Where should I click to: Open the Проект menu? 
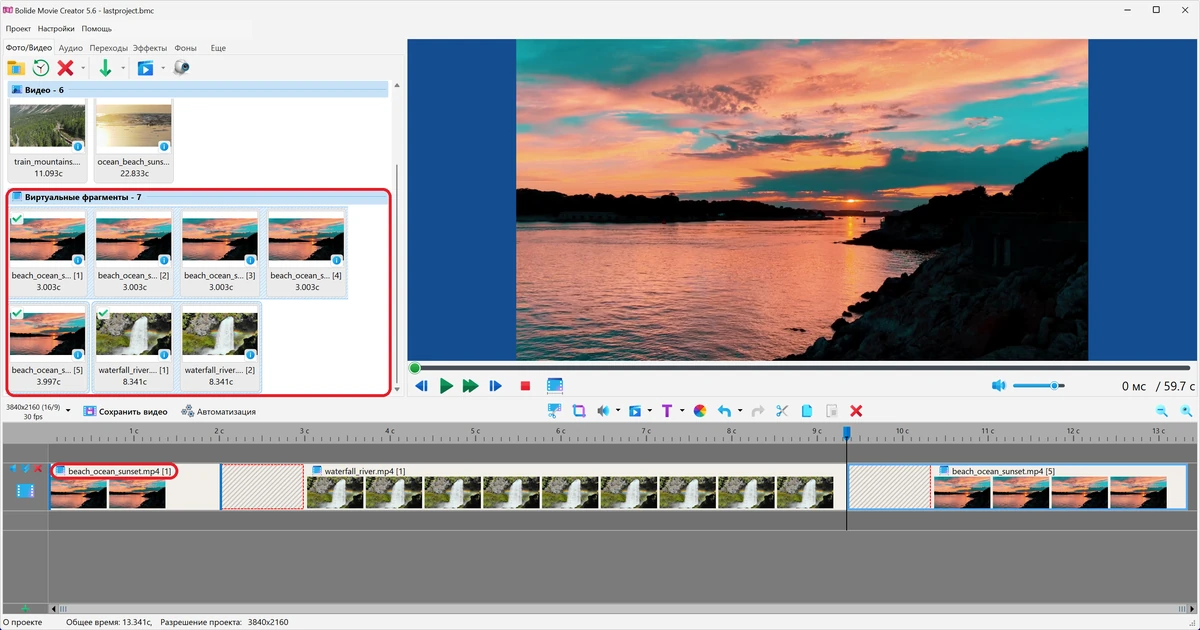click(x=18, y=29)
